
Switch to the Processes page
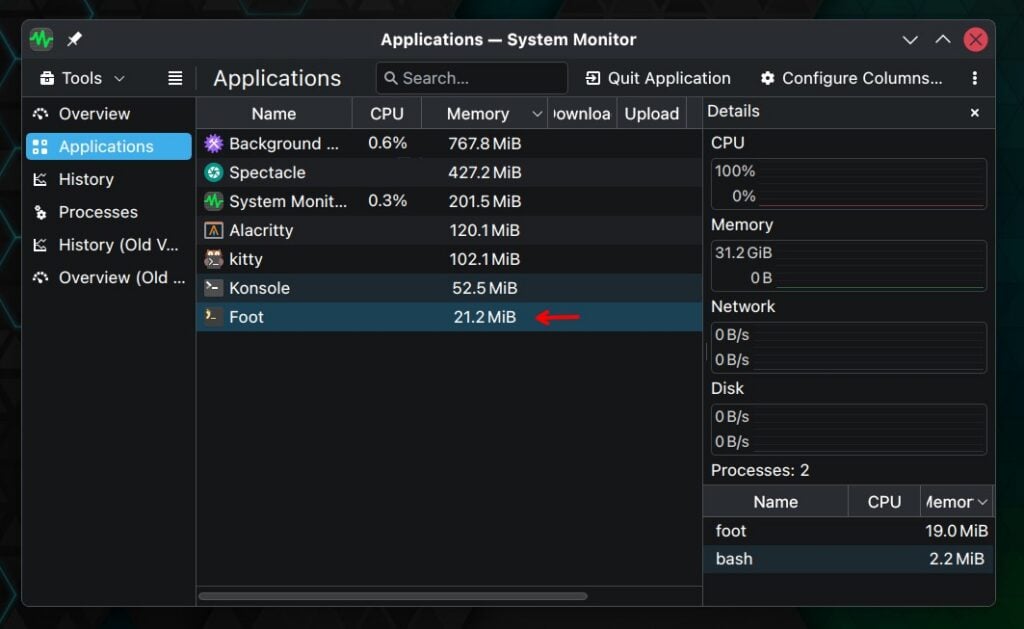pos(97,212)
